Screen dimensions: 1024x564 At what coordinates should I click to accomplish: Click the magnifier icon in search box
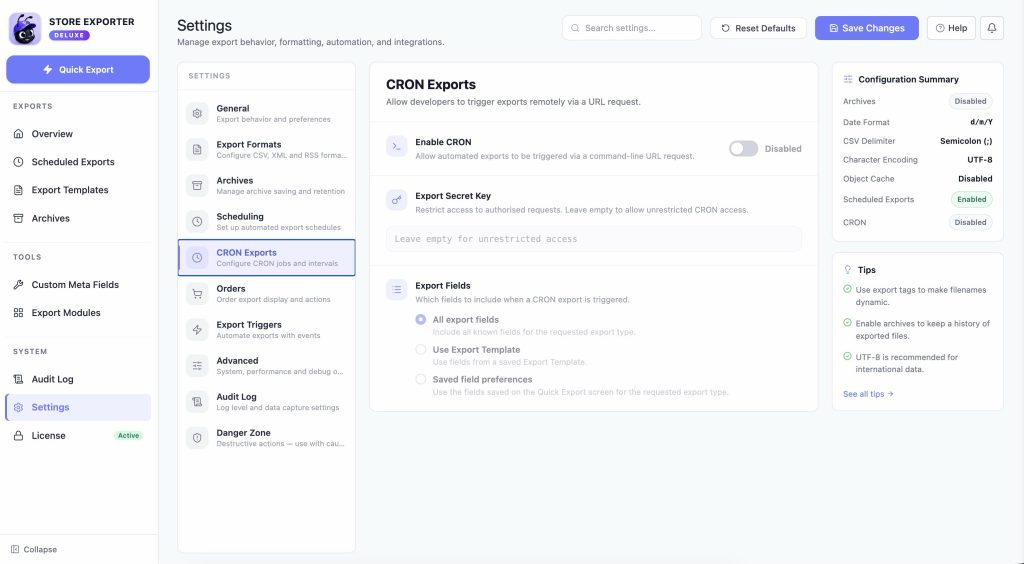pyautogui.click(x=575, y=28)
